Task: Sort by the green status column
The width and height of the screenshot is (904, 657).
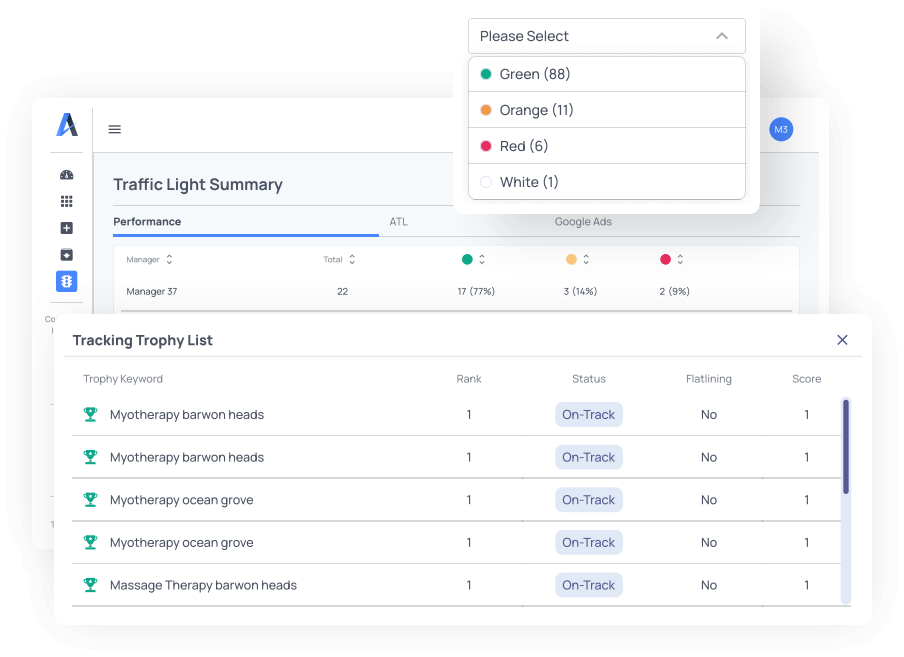Action: tap(481, 260)
